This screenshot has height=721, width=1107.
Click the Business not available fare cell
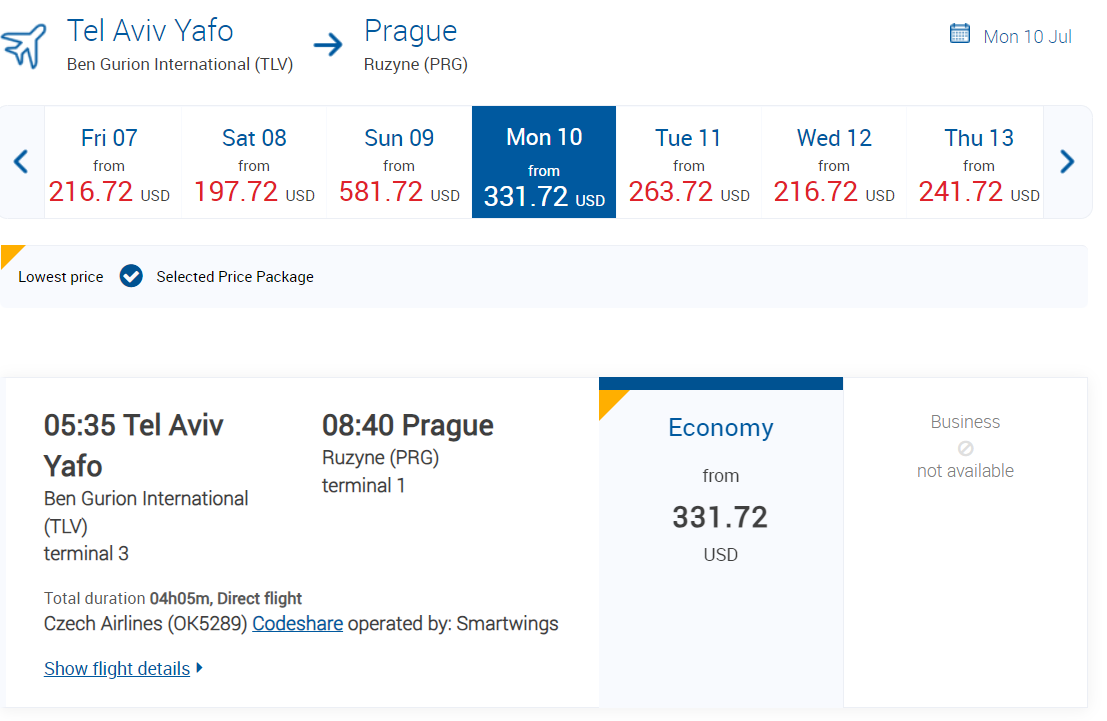click(x=965, y=542)
